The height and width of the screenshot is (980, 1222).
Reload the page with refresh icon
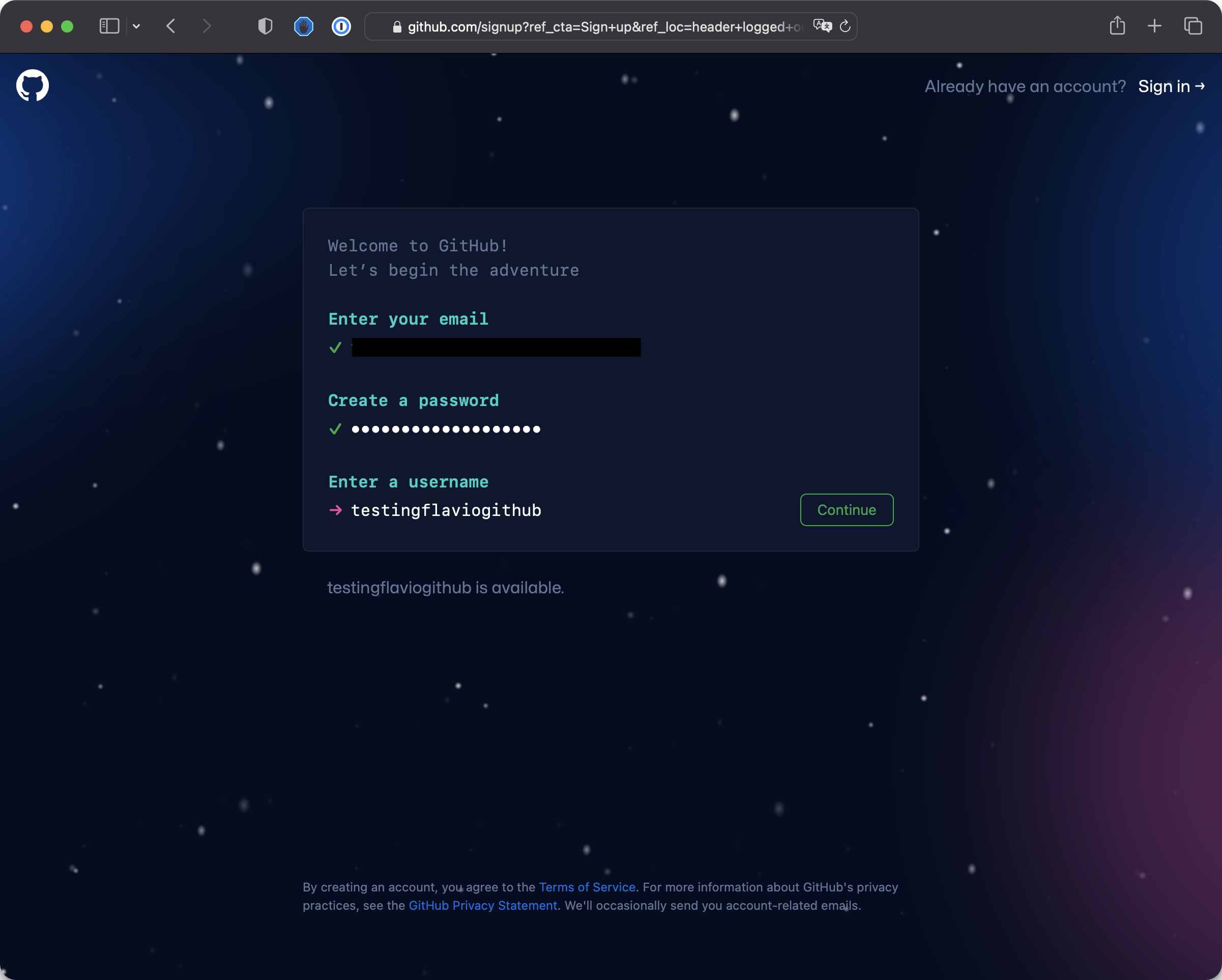[845, 26]
